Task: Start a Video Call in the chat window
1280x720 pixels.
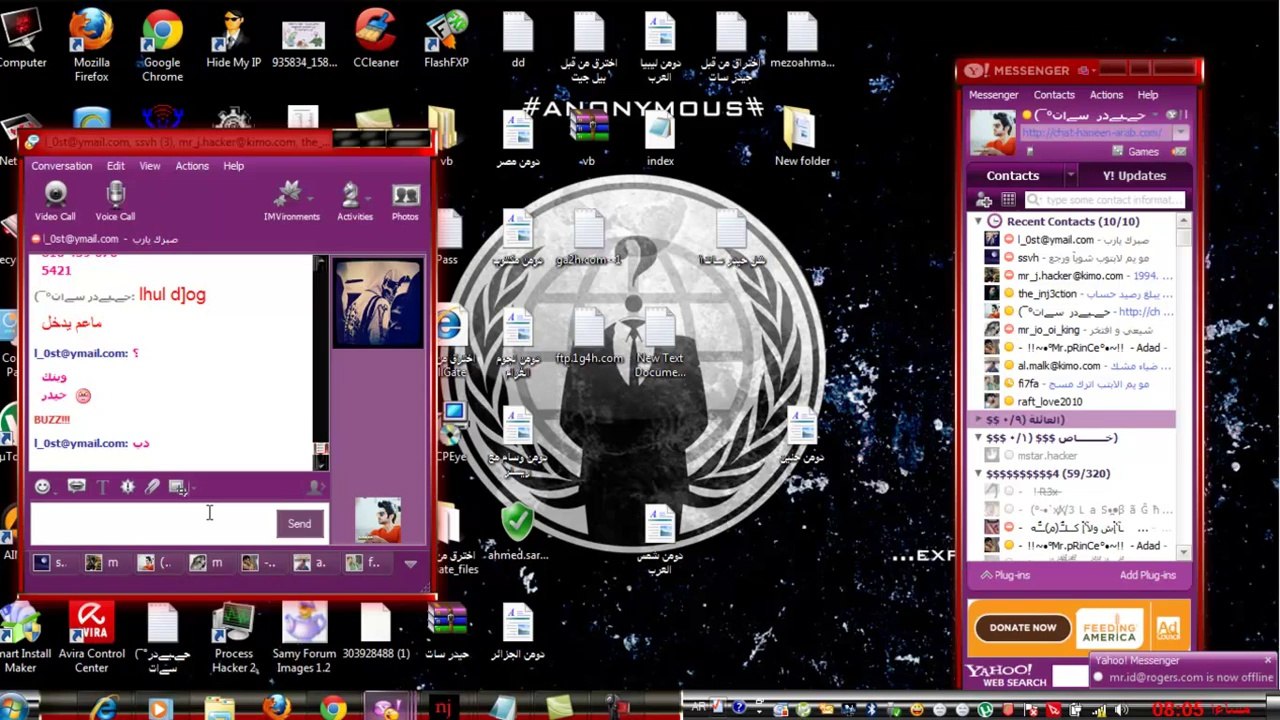Action: [x=55, y=201]
